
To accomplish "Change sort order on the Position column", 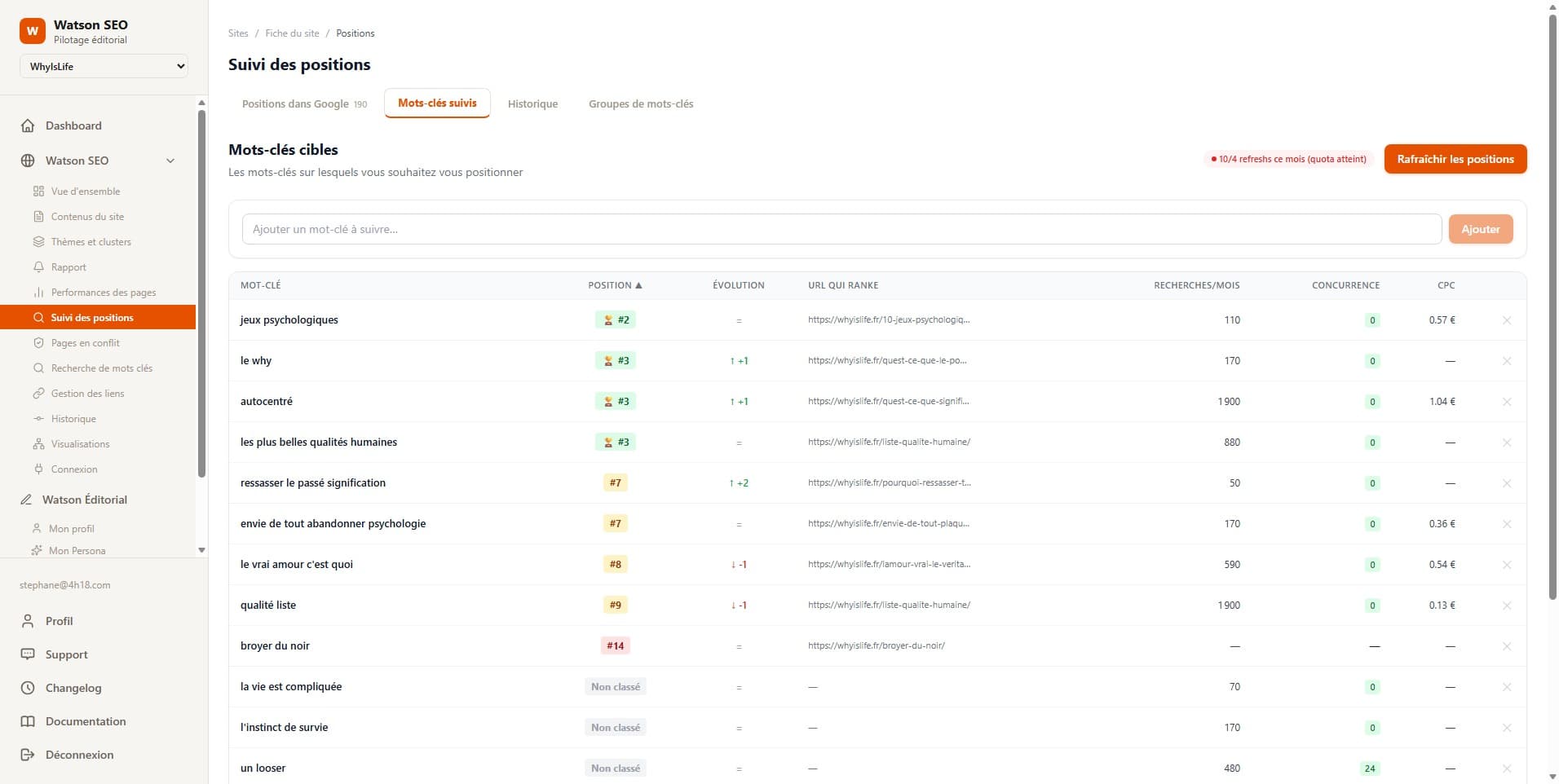I will tap(616, 285).
